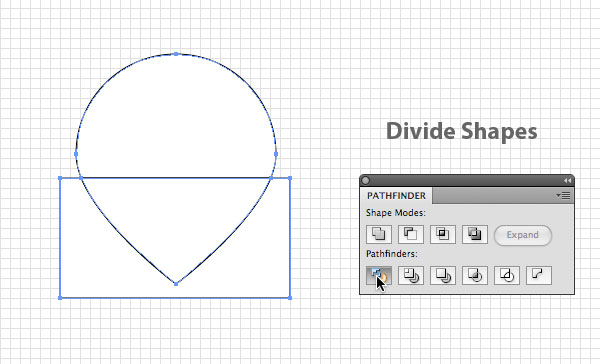Collapse the panel with double-arrow icon
Viewport: 600px width, 364px height.
[567, 180]
